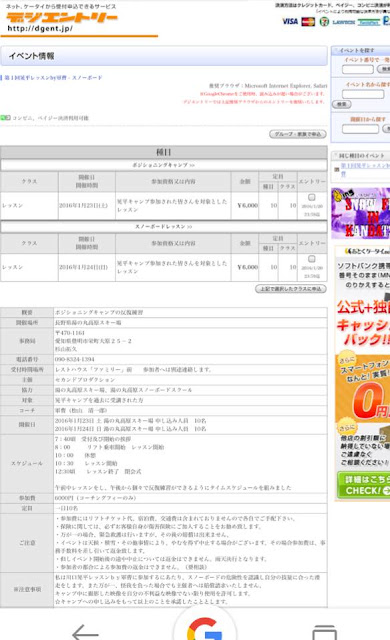Click the phone number 090-8324-1394

pos(75,359)
